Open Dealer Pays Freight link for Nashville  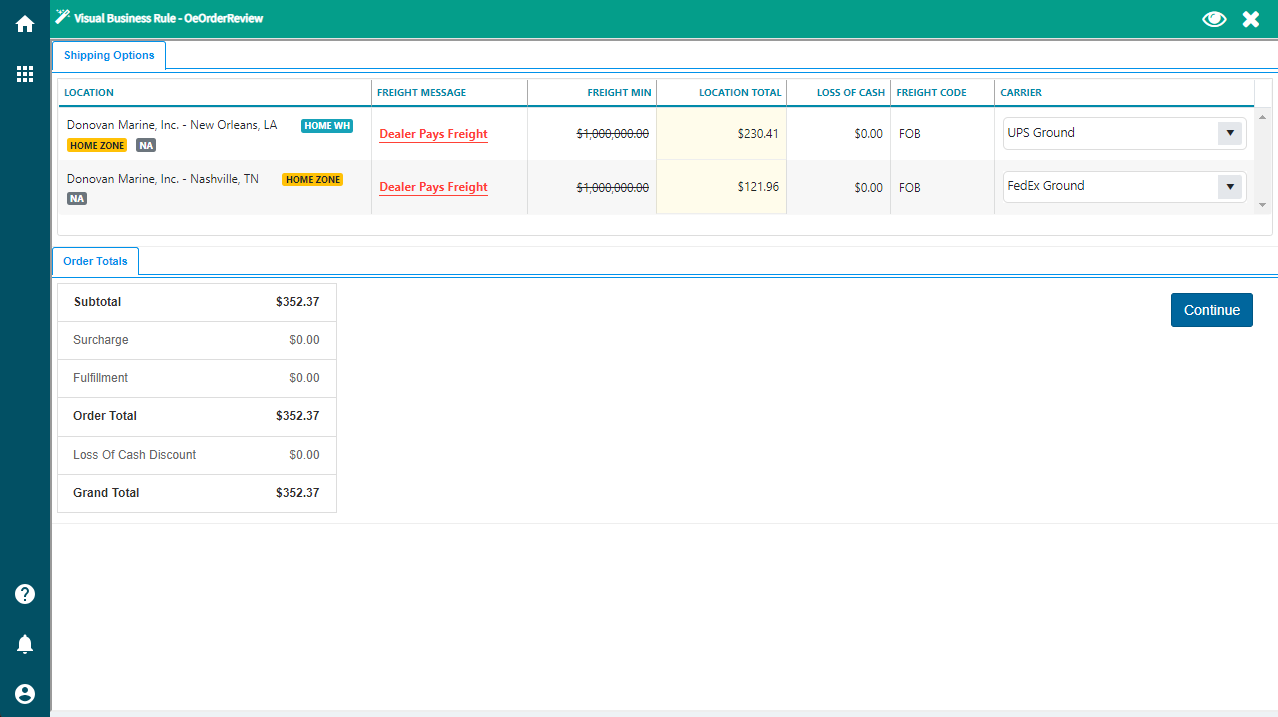coord(433,187)
